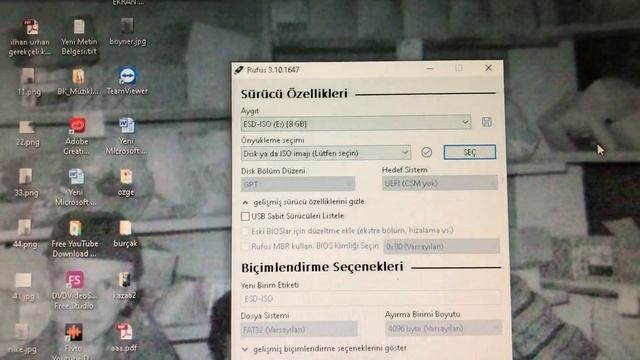
Task: Open BIOS Kimliği 0x80 dropdown
Action: [442, 247]
